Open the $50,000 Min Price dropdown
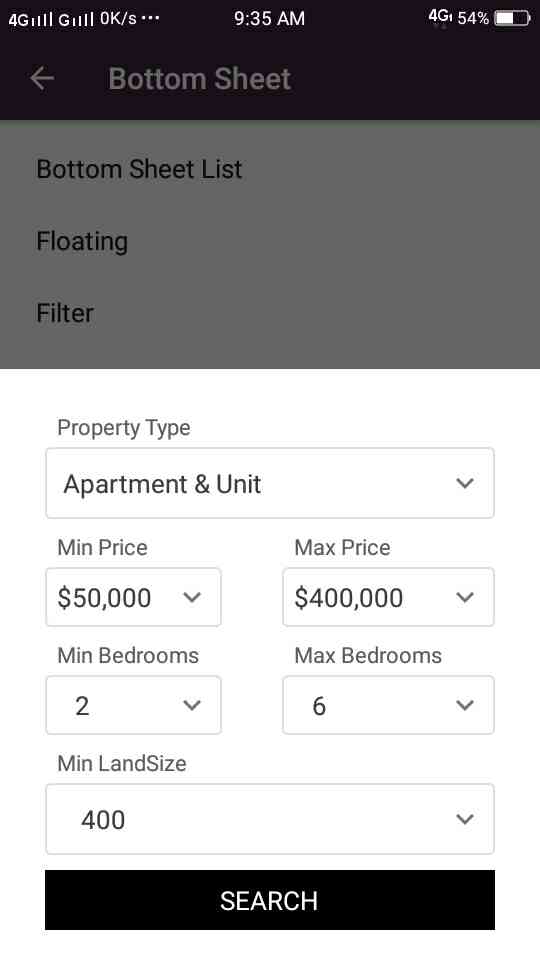This screenshot has width=540, height=960. [x=133, y=597]
